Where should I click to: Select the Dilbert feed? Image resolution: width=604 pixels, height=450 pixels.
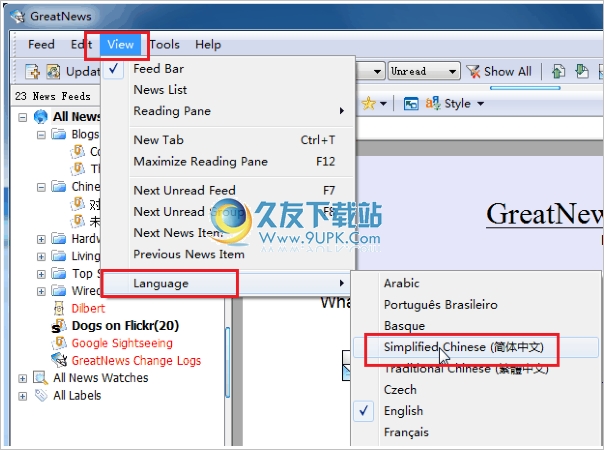[x=88, y=308]
